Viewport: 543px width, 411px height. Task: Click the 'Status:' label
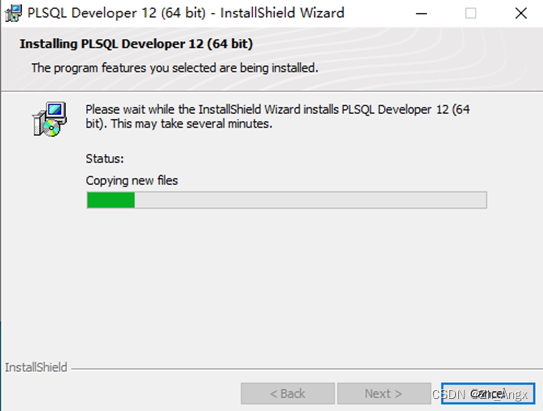[x=105, y=159]
